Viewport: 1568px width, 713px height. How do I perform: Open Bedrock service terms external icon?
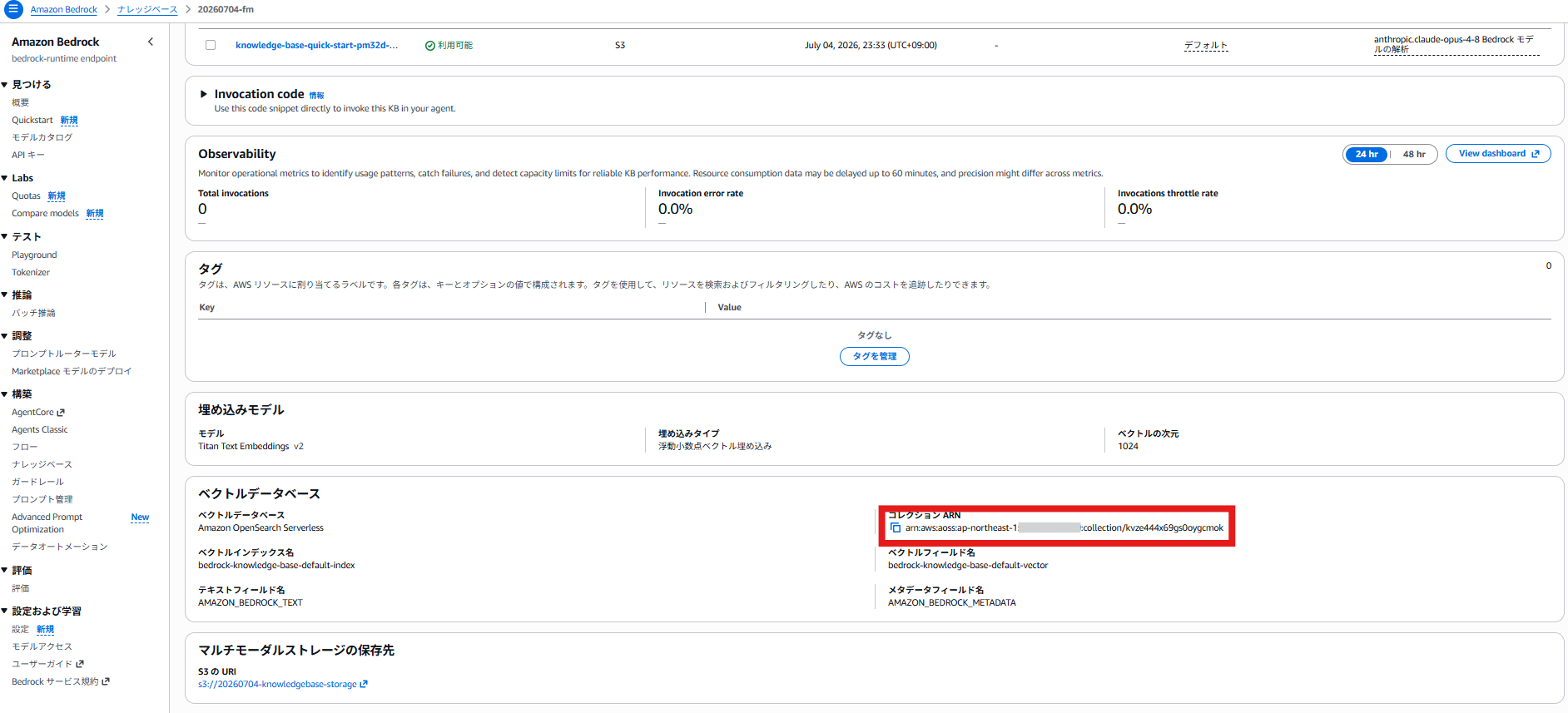pyautogui.click(x=106, y=681)
